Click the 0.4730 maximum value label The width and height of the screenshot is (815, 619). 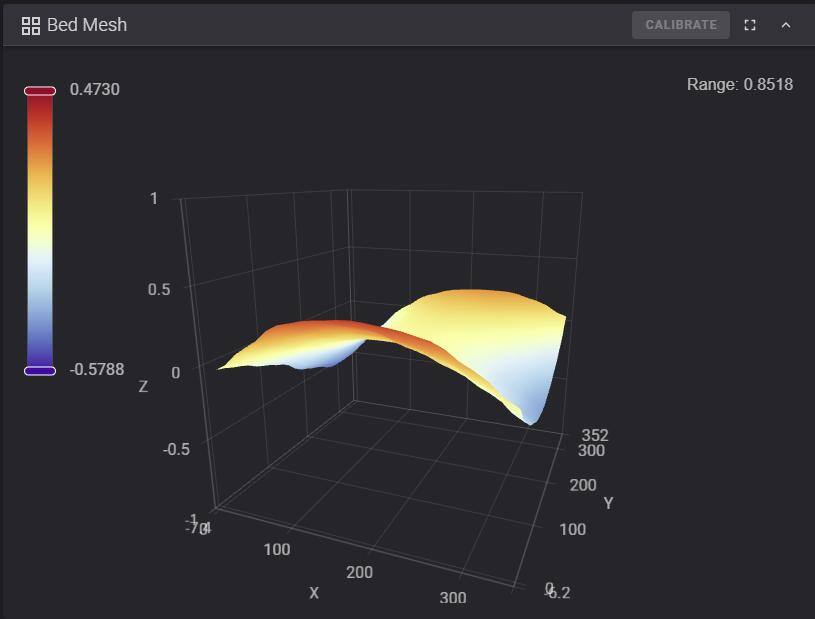point(94,89)
